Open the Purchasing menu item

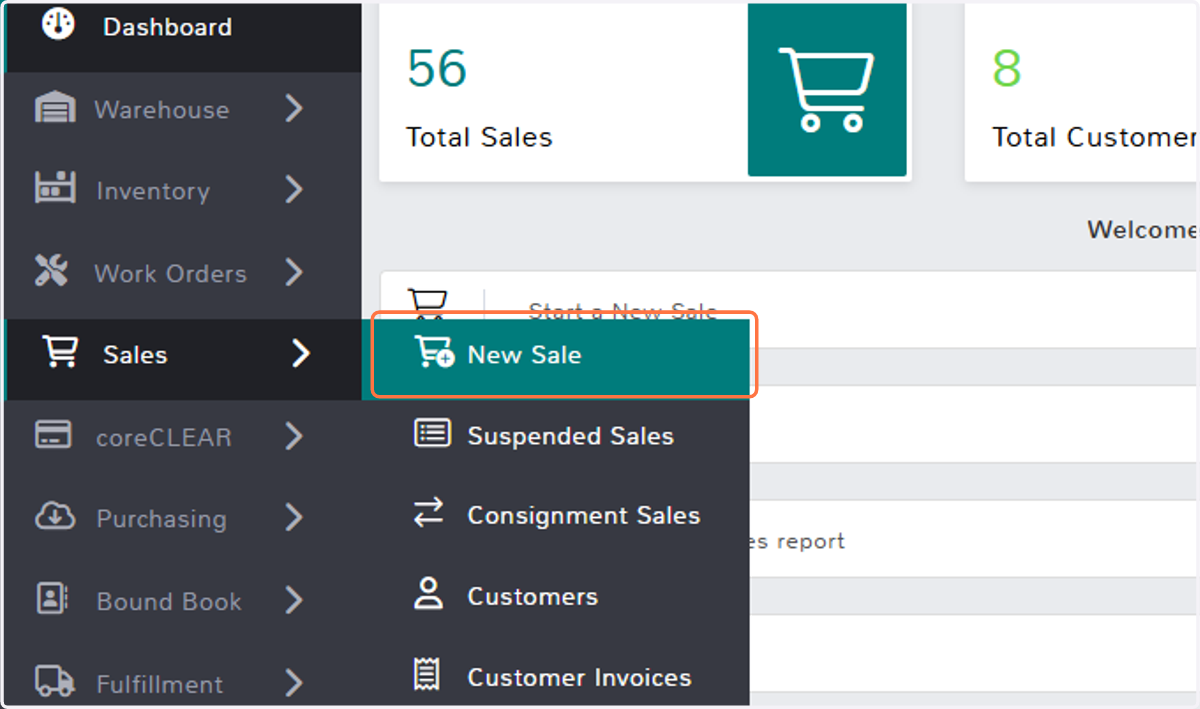click(x=183, y=519)
